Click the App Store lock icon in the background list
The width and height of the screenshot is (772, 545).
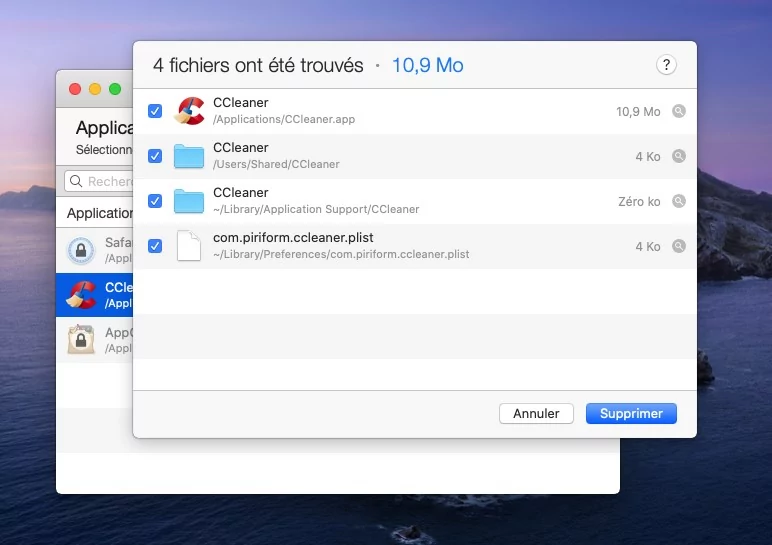pos(81,339)
